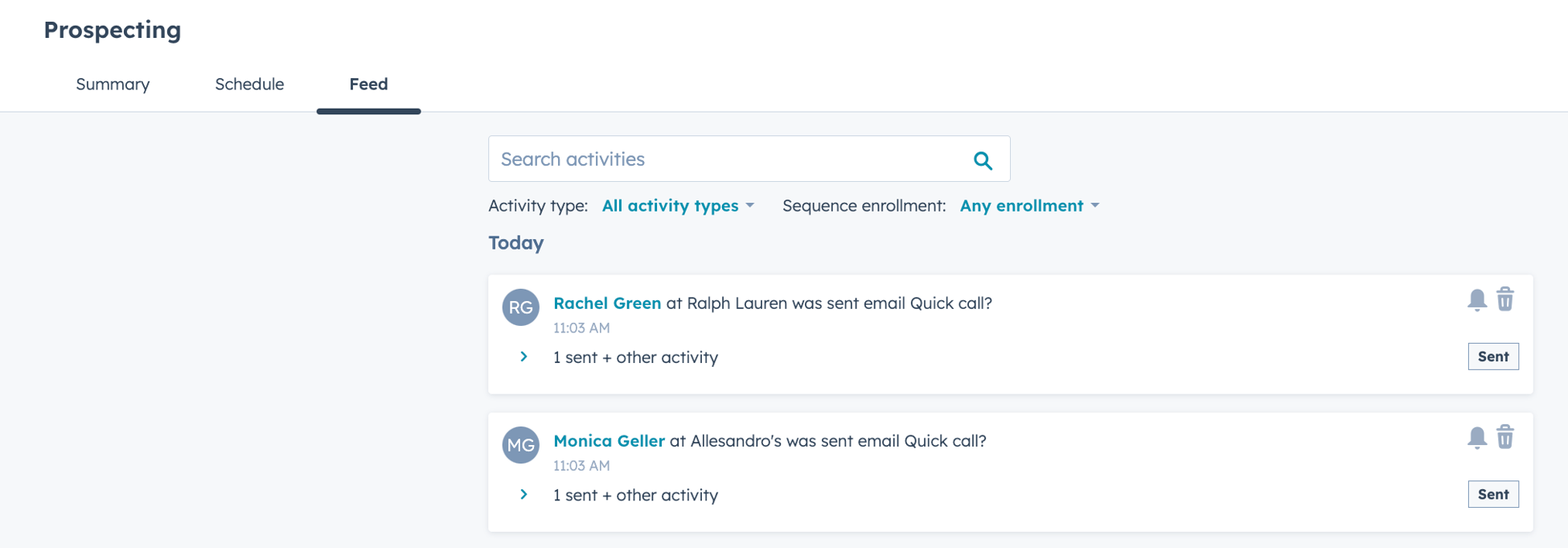Click the search magnifier icon
1568x548 pixels.
pyautogui.click(x=983, y=160)
